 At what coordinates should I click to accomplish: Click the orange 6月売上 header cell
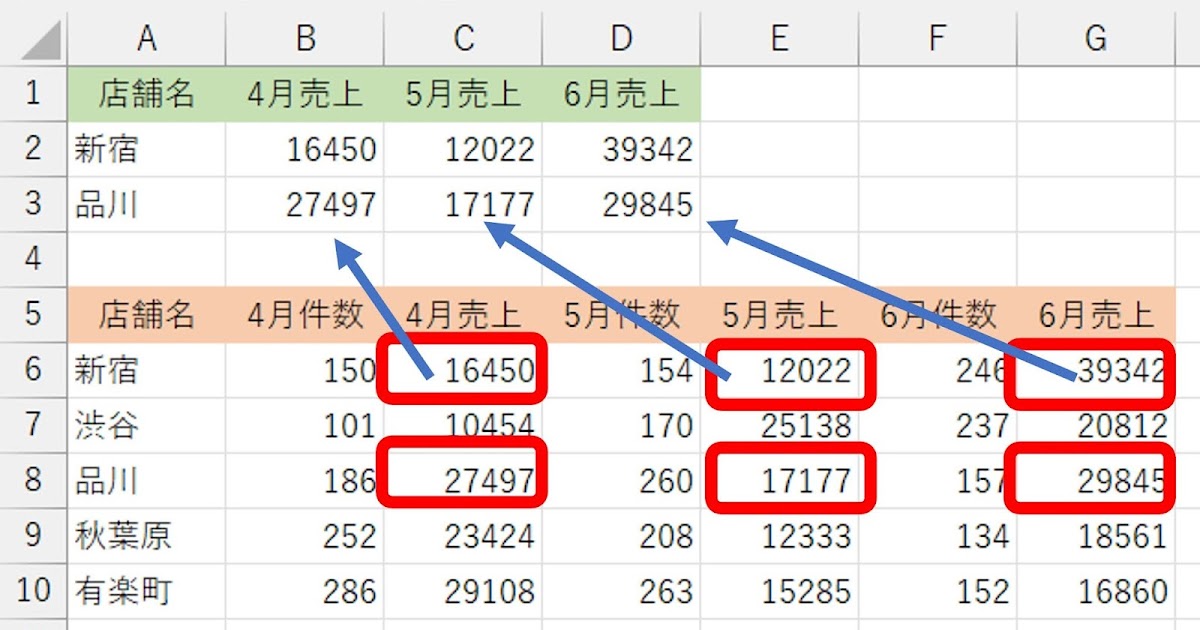pyautogui.click(x=1094, y=315)
